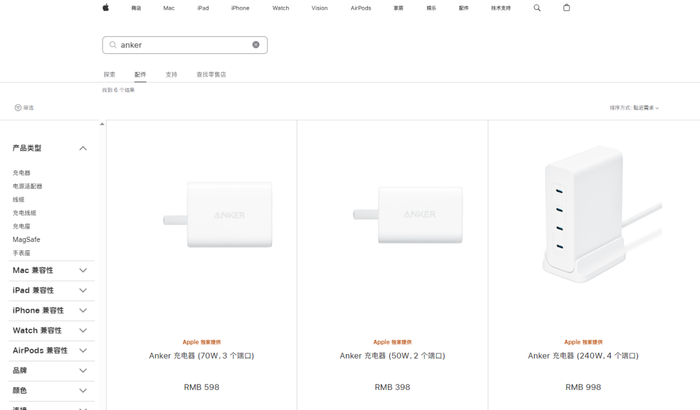Open the shopping bag icon
The image size is (700, 410).
[x=566, y=8]
